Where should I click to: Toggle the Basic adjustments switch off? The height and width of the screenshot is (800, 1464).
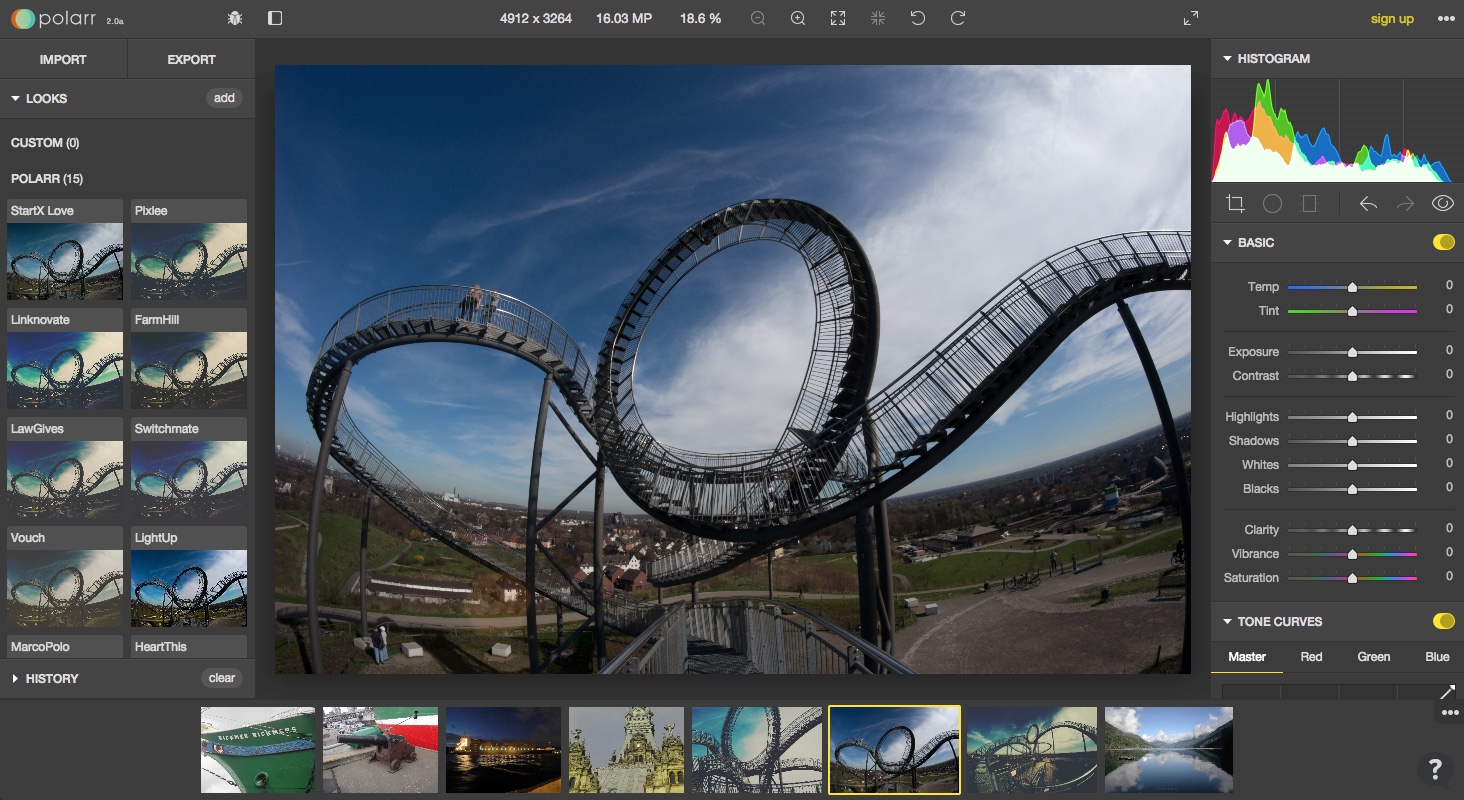(x=1443, y=242)
